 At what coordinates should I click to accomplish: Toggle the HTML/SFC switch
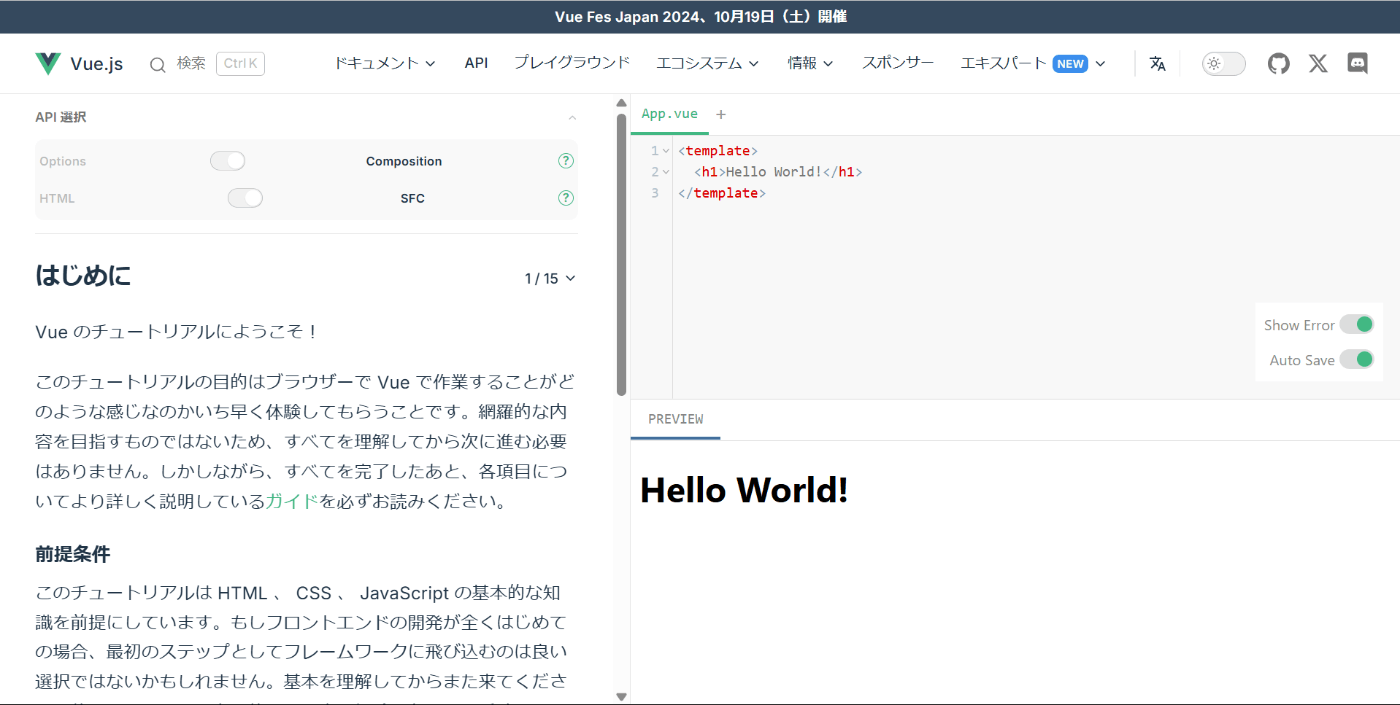(x=245, y=198)
